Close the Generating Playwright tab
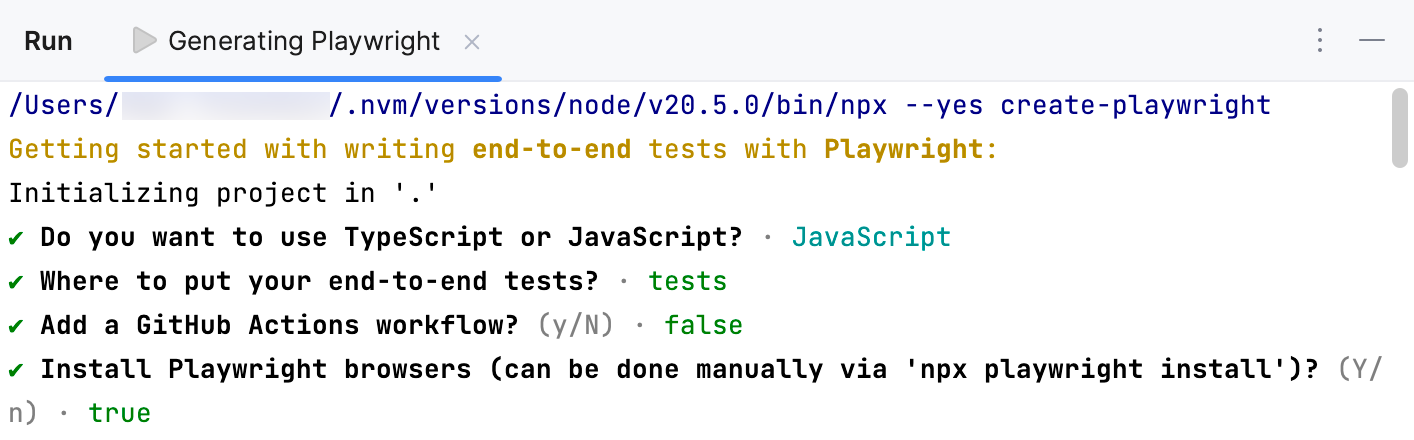 473,42
